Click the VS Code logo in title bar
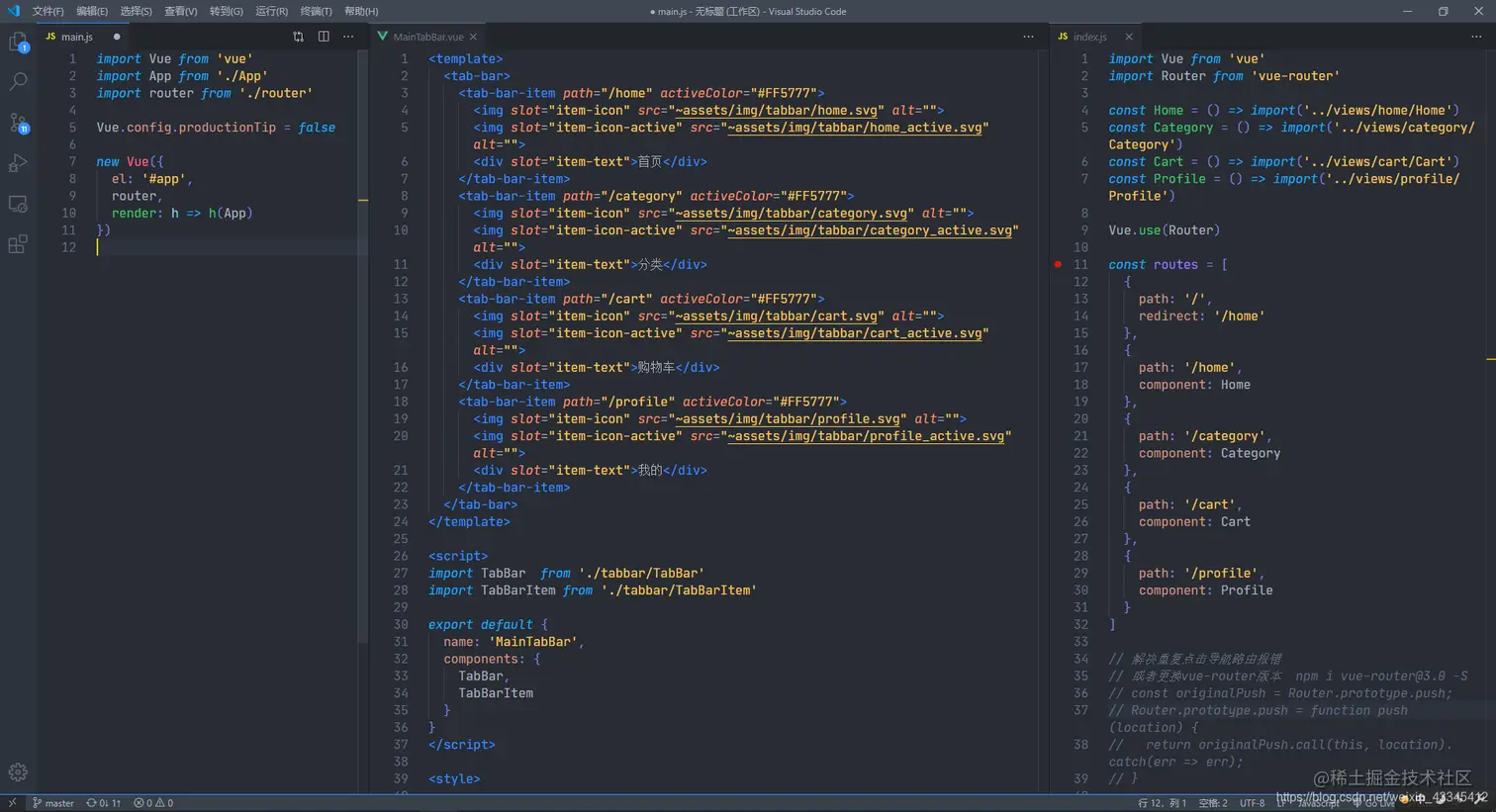The width and height of the screenshot is (1496, 812). [13, 11]
